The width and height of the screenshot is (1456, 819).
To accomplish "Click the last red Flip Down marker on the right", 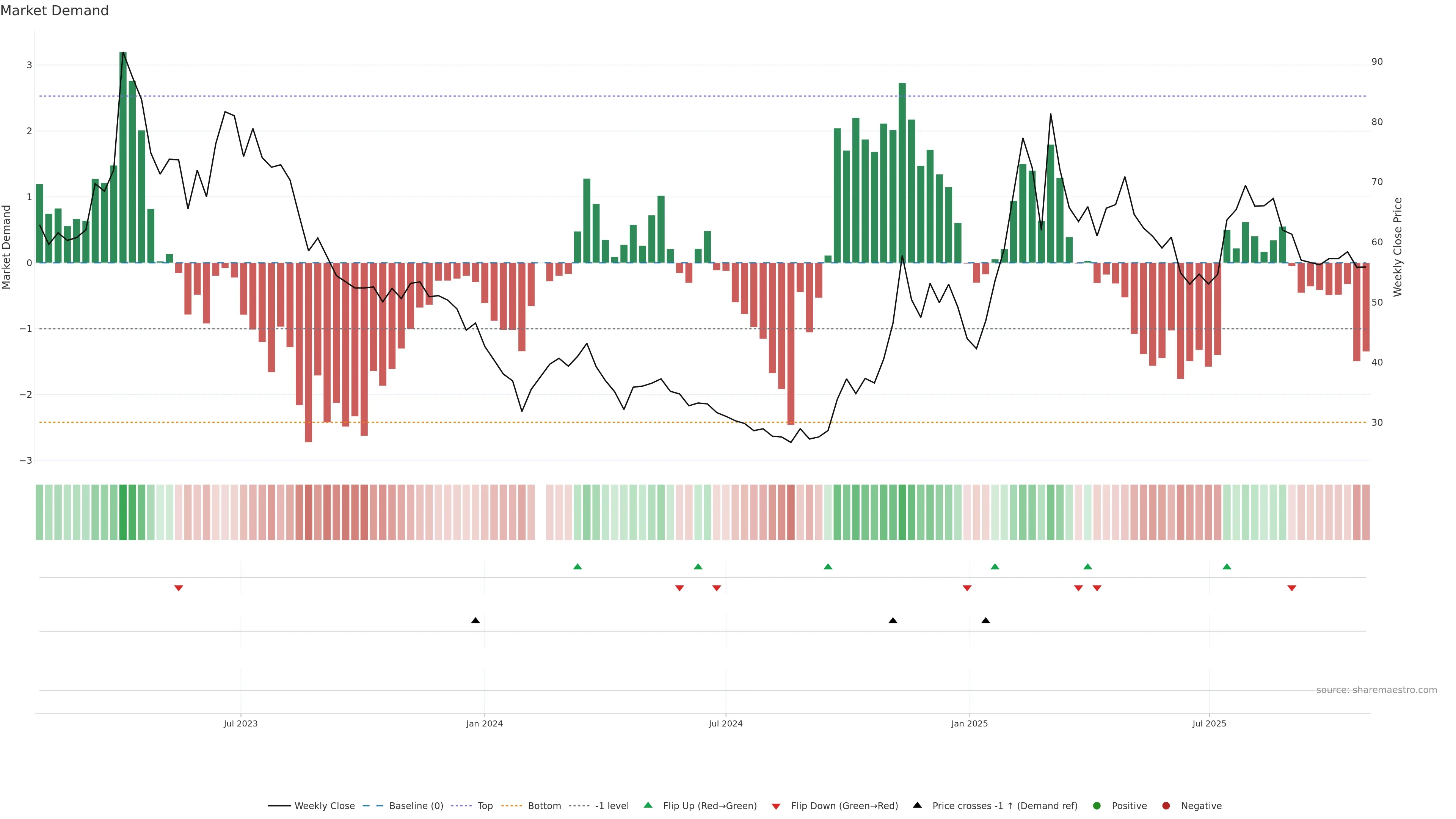I will pos(1291,588).
